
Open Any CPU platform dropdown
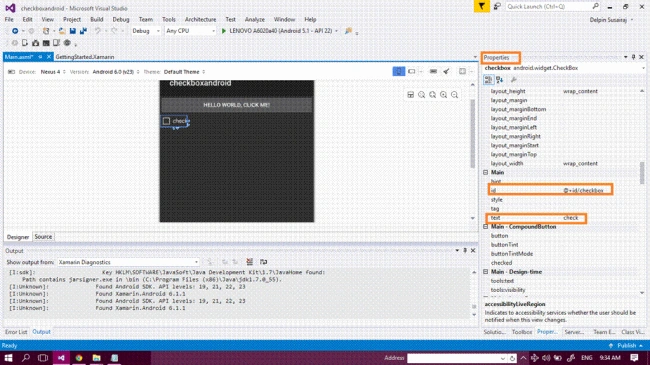190,31
